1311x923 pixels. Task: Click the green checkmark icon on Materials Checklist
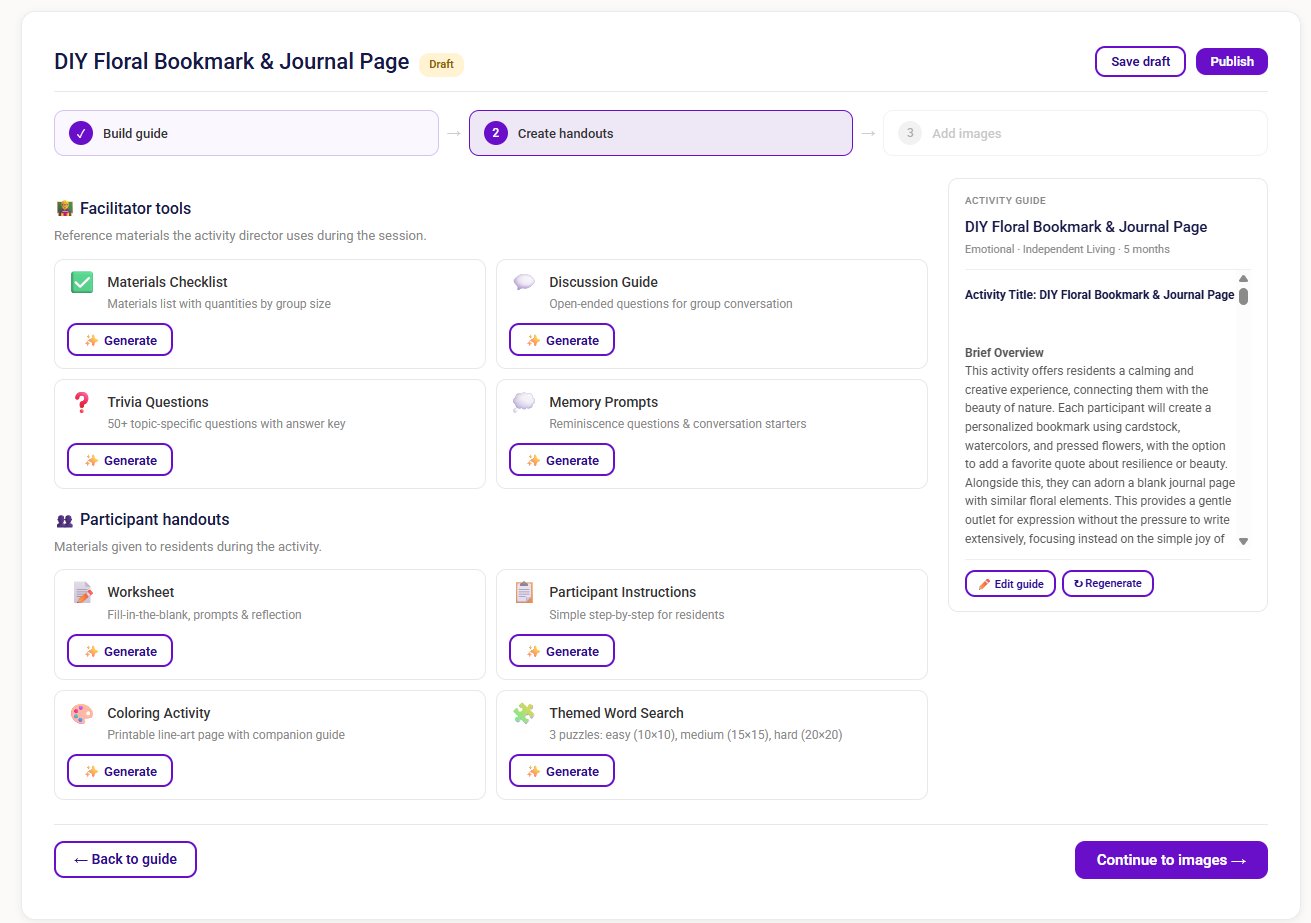80,281
